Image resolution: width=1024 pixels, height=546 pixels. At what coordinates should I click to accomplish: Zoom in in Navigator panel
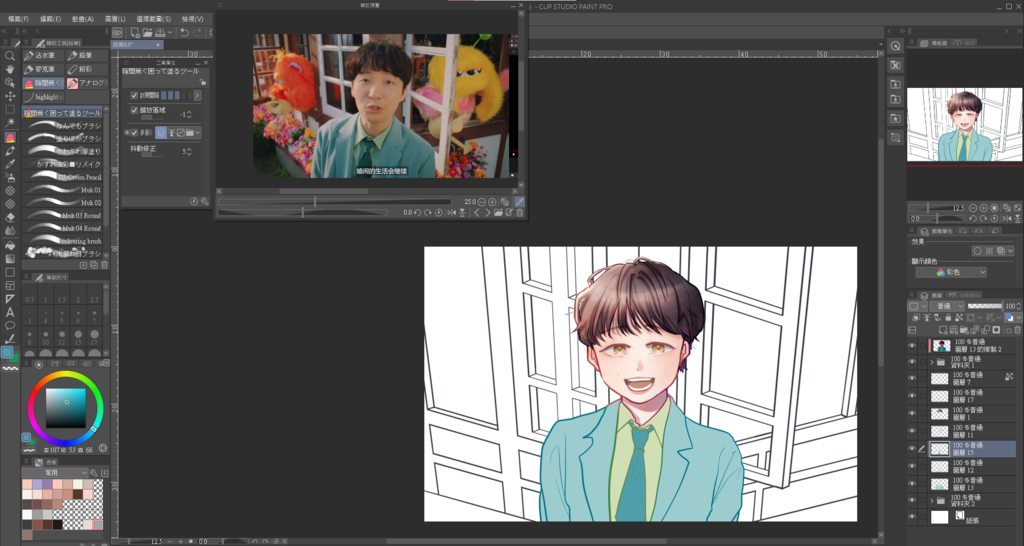pos(984,208)
